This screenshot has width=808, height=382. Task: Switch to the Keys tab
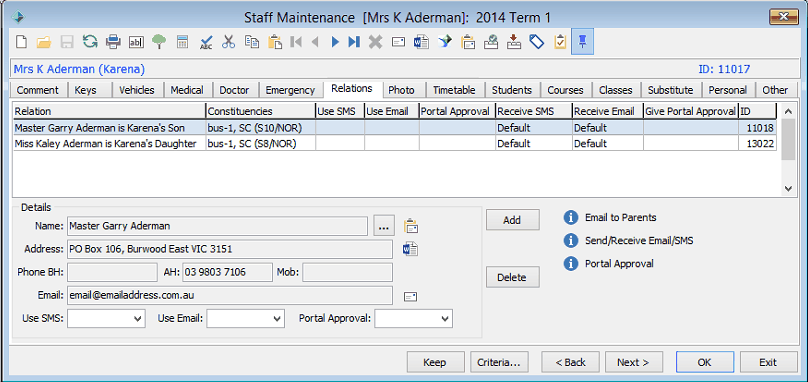[86, 90]
